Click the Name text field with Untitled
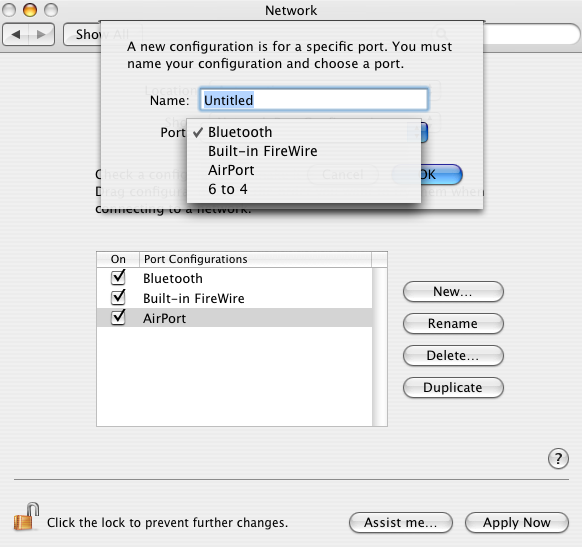This screenshot has height=547, width=582. [x=314, y=99]
